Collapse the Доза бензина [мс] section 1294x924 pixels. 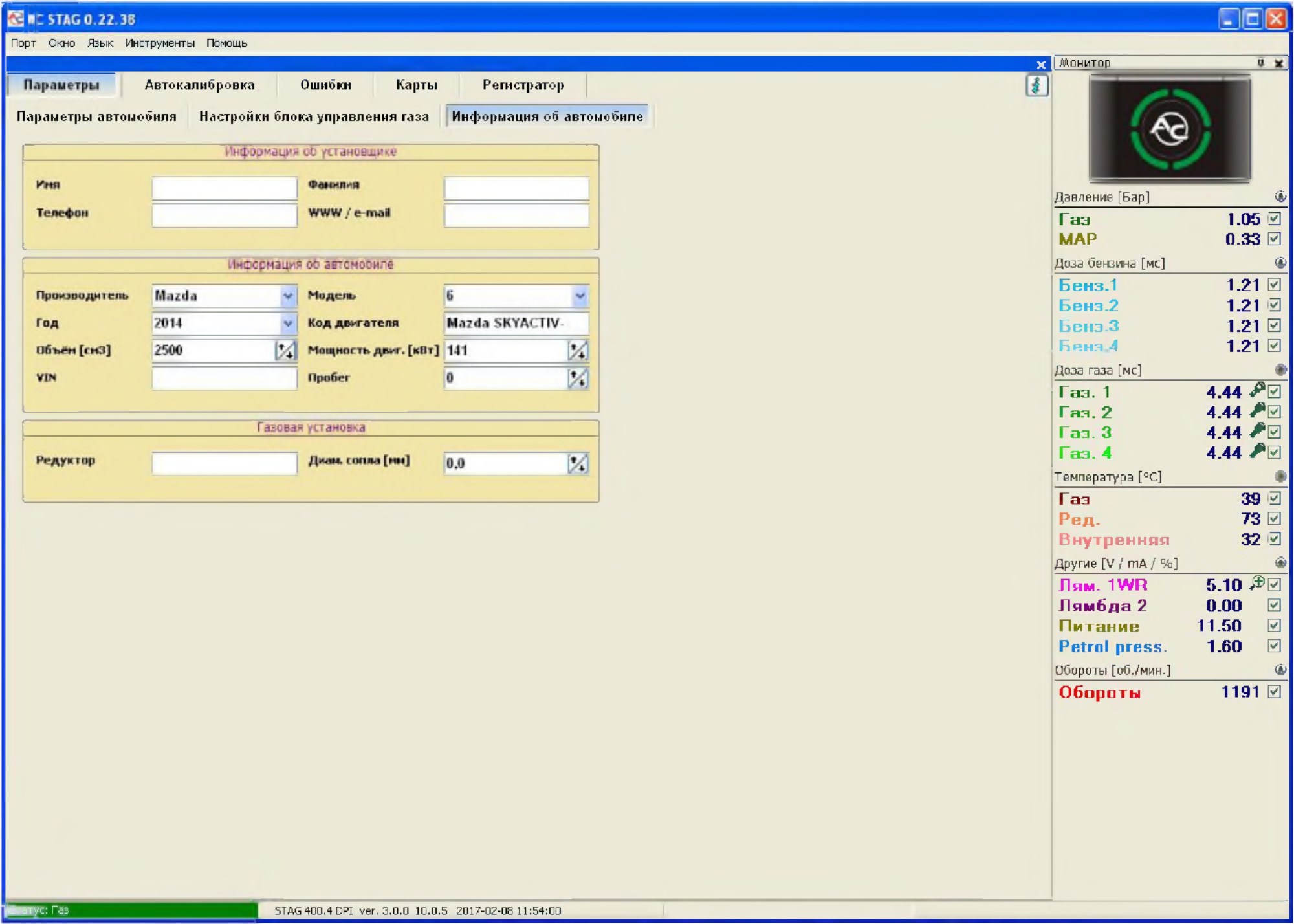(1280, 263)
